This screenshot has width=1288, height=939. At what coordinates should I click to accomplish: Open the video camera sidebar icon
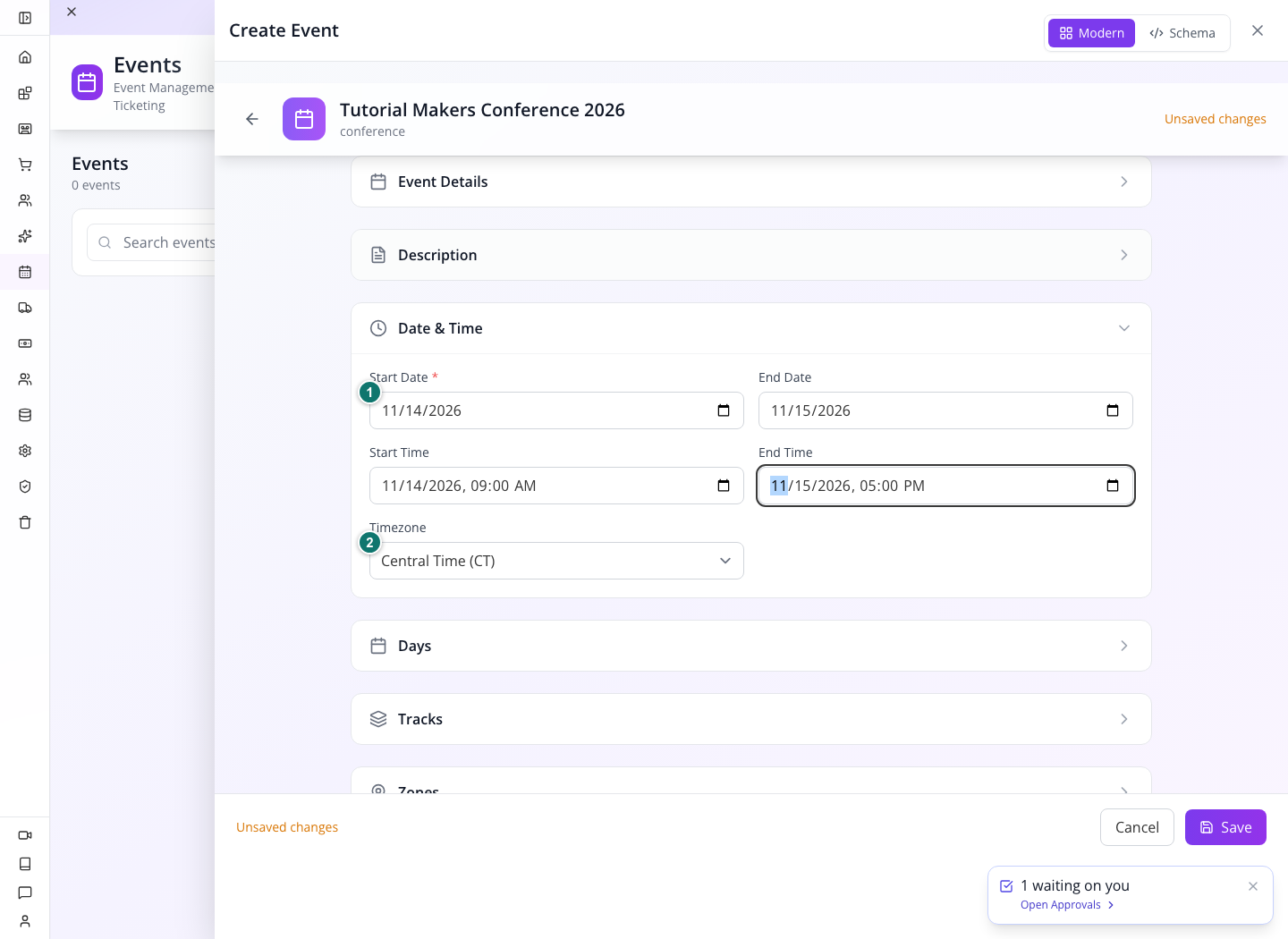tap(25, 835)
